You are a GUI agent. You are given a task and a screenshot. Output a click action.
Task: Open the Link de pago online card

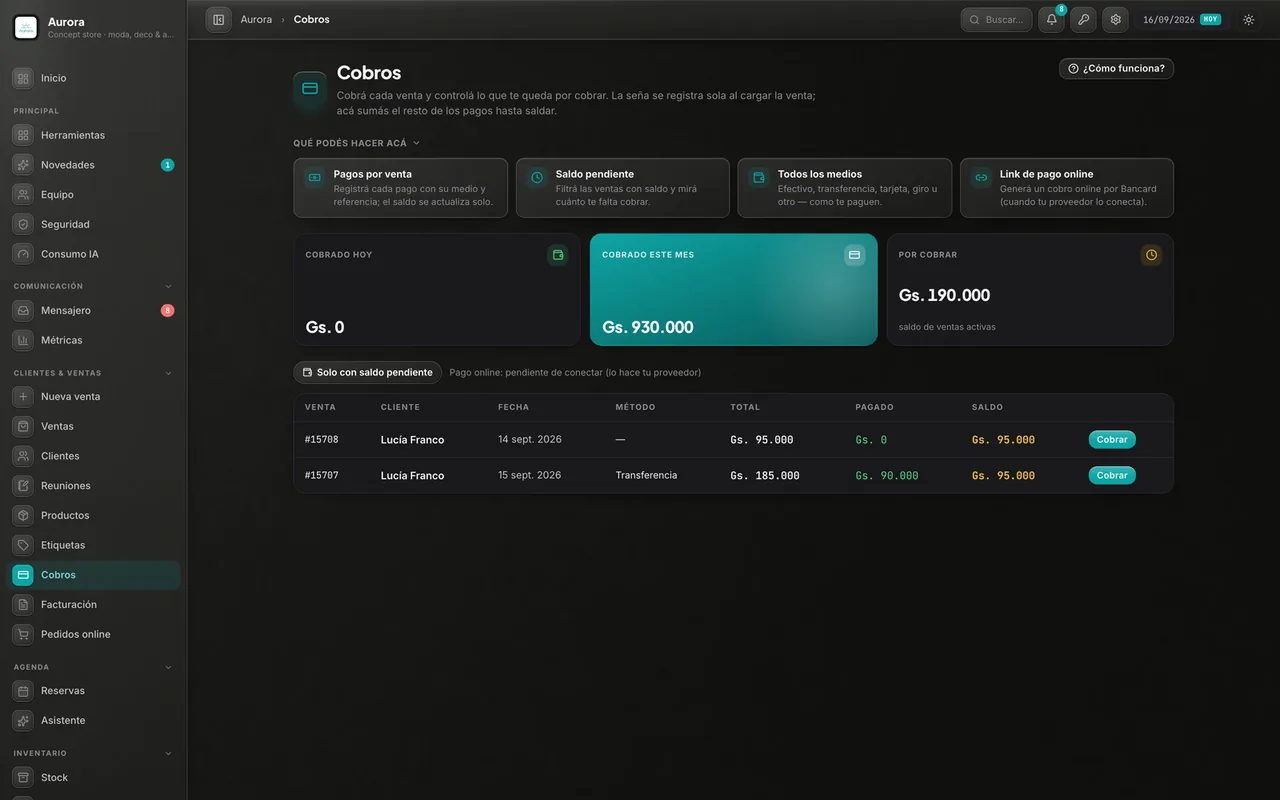point(1067,188)
